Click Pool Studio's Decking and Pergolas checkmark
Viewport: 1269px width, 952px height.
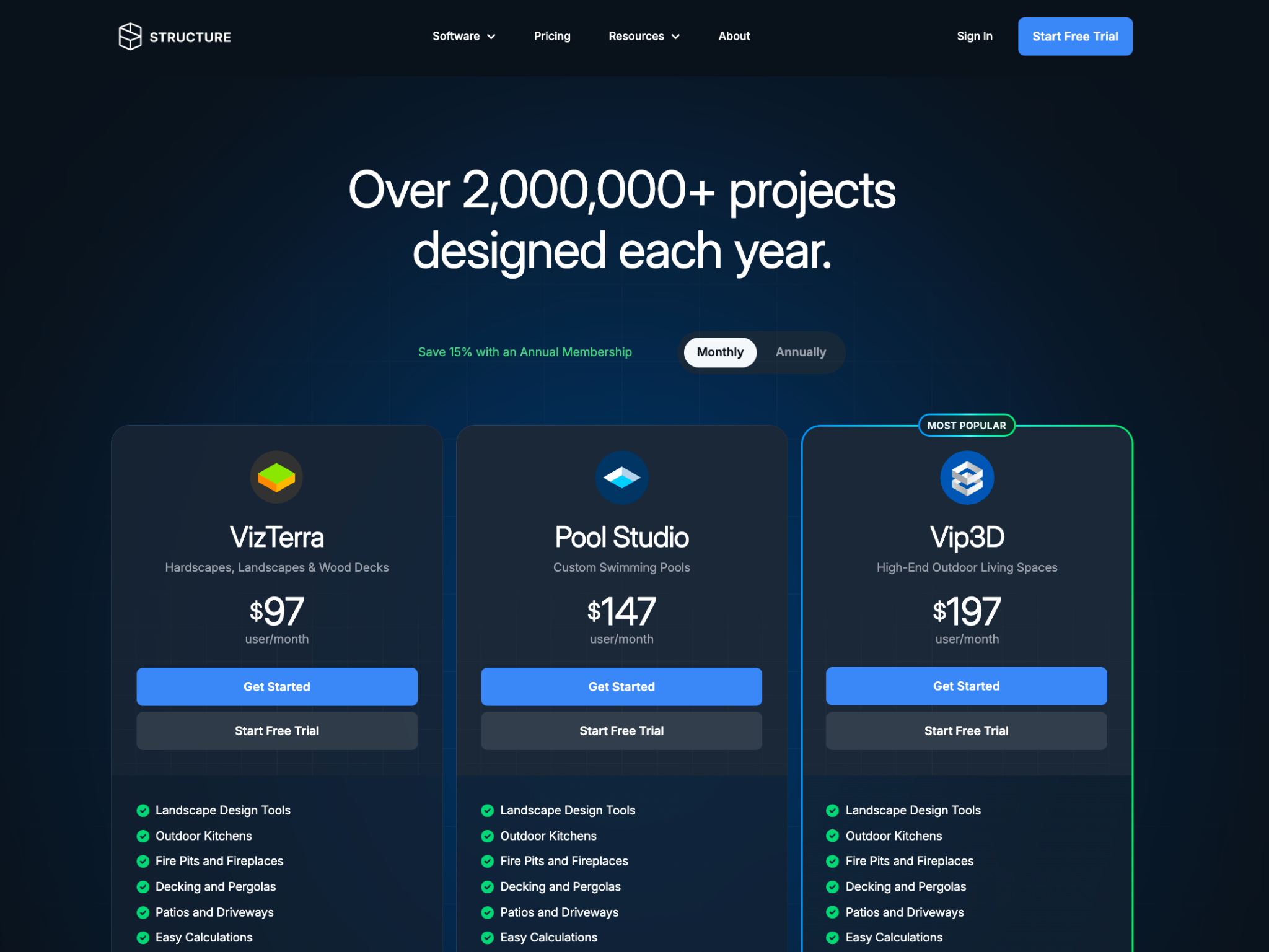click(x=488, y=886)
